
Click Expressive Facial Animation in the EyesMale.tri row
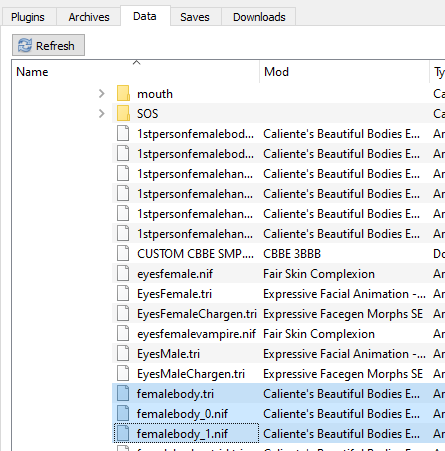pyautogui.click(x=345, y=354)
